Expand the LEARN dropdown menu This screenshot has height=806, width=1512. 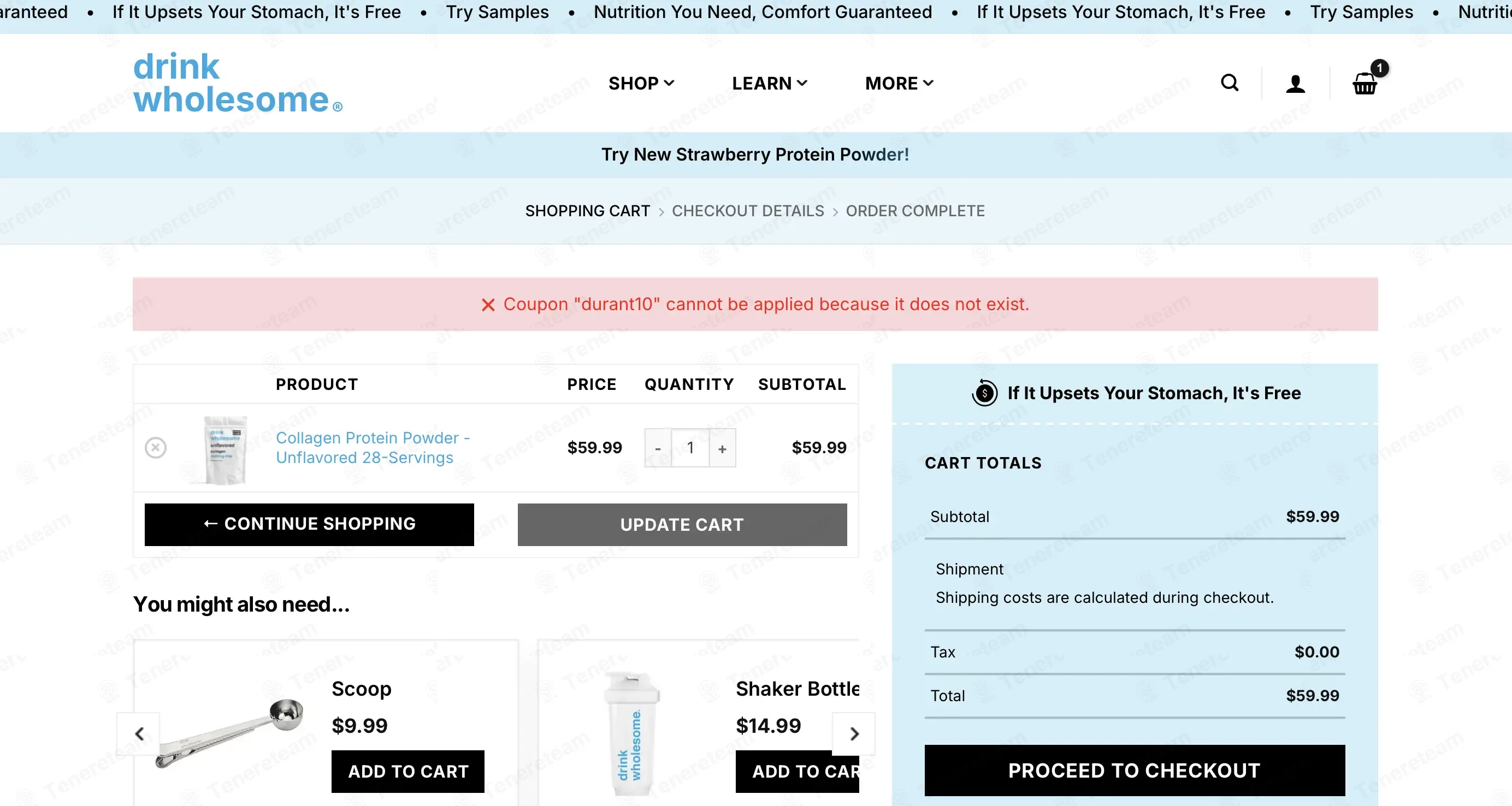(x=770, y=84)
